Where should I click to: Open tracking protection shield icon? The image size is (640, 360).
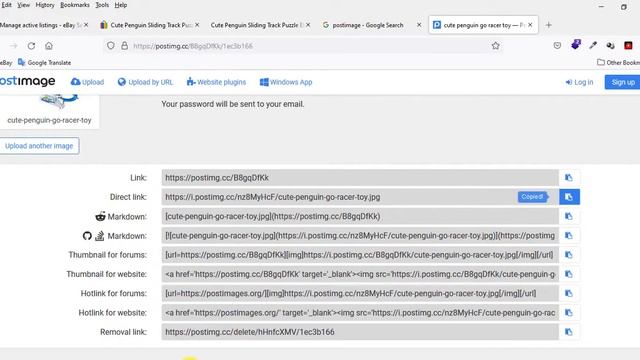[x=111, y=46]
